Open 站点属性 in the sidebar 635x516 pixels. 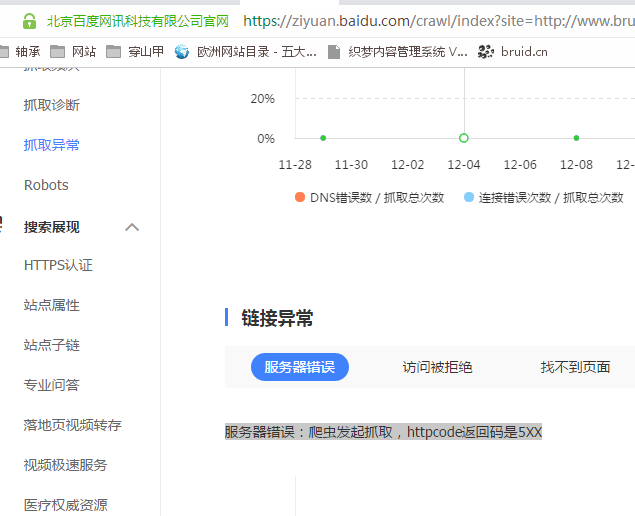[x=51, y=305]
